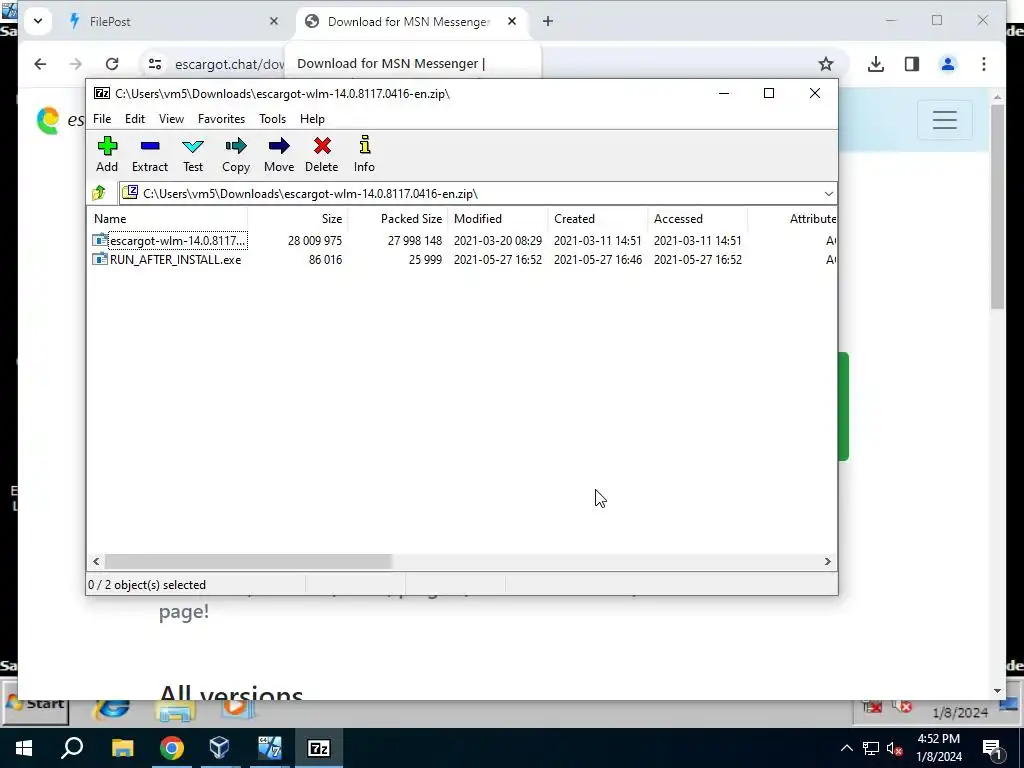Click the horizontal scrollbar right arrow
The height and width of the screenshot is (768, 1024).
pos(827,562)
